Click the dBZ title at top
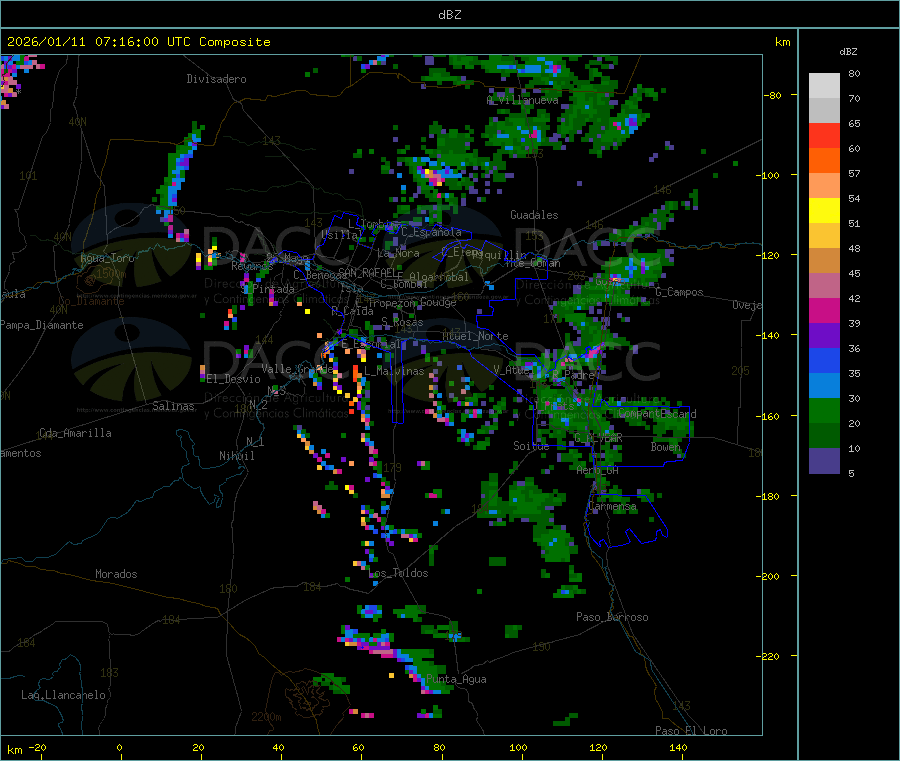Screen dimensions: 900x761 [449, 15]
